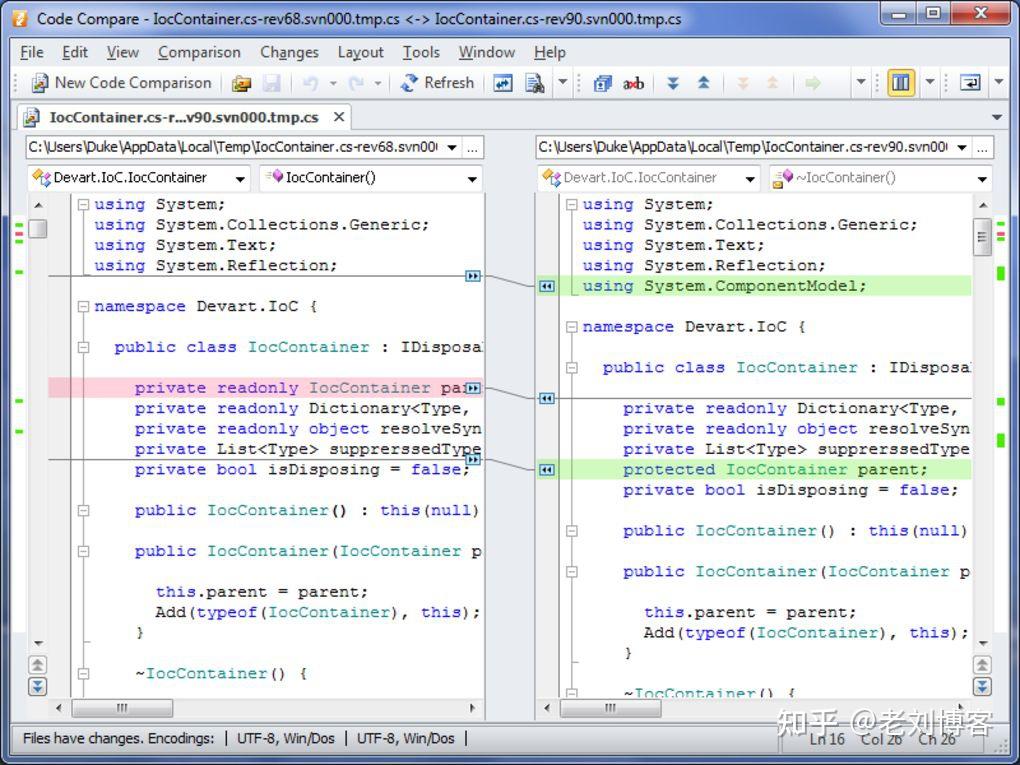Open the folder icon to browse files
The height and width of the screenshot is (765, 1020).
pyautogui.click(x=241, y=83)
